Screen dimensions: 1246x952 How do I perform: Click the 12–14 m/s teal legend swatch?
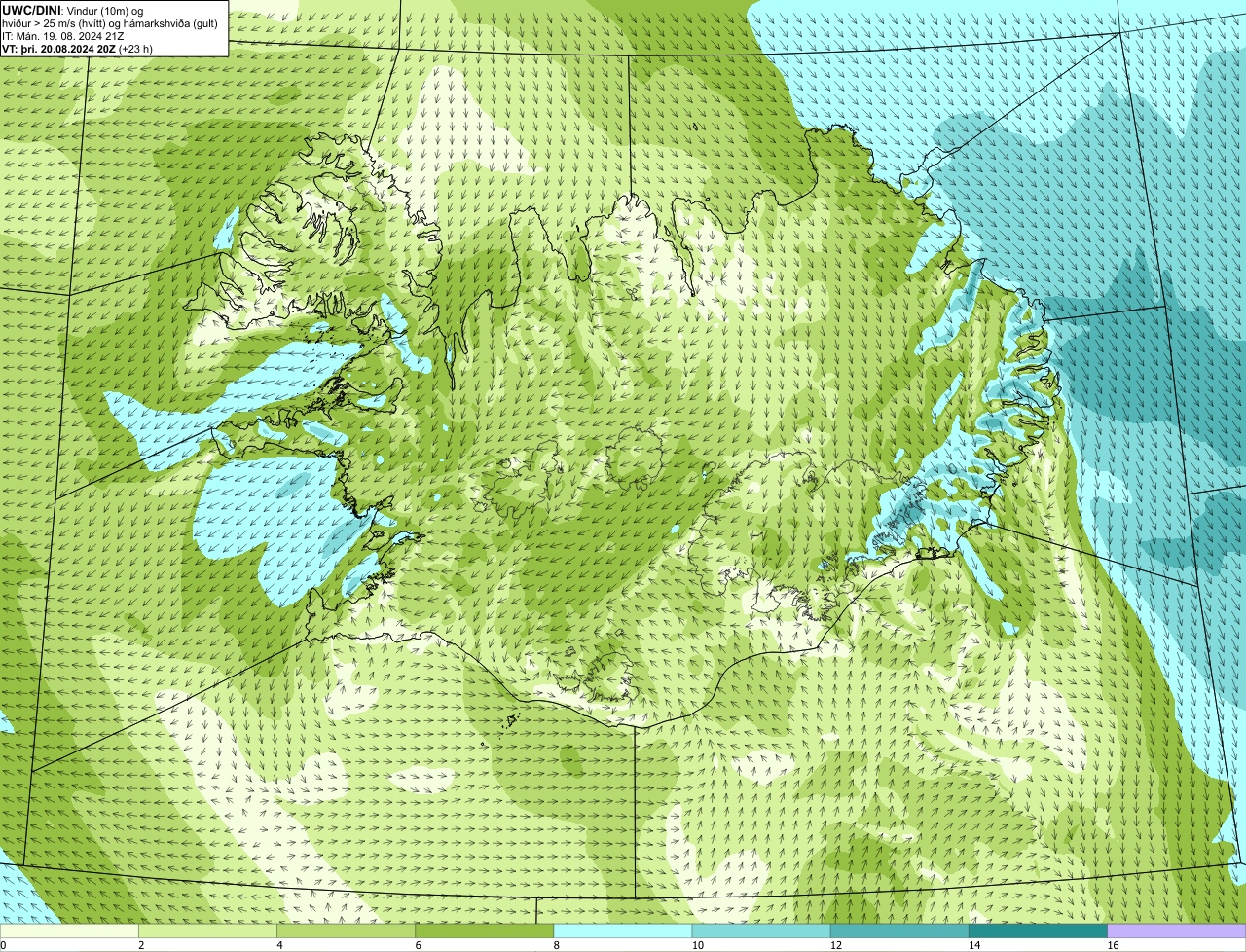899,931
